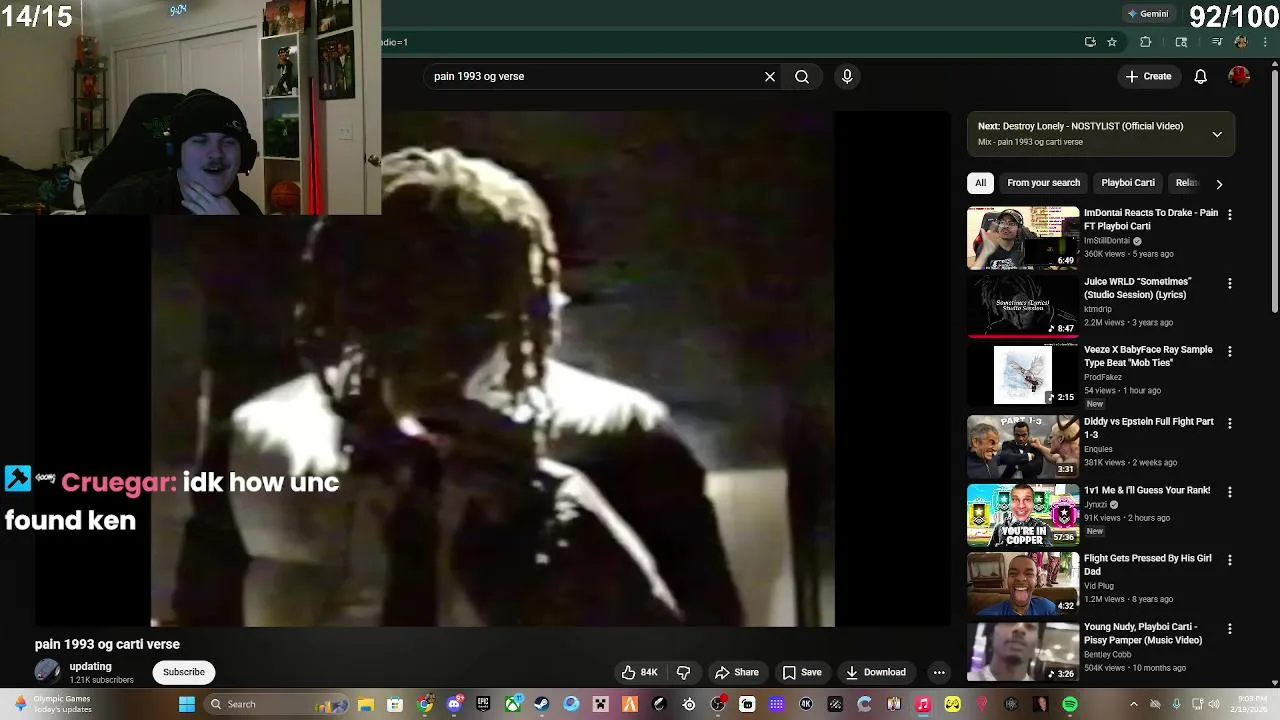Viewport: 1280px width, 720px height.
Task: Open options for 1v1 Me video
Action: (1230, 492)
